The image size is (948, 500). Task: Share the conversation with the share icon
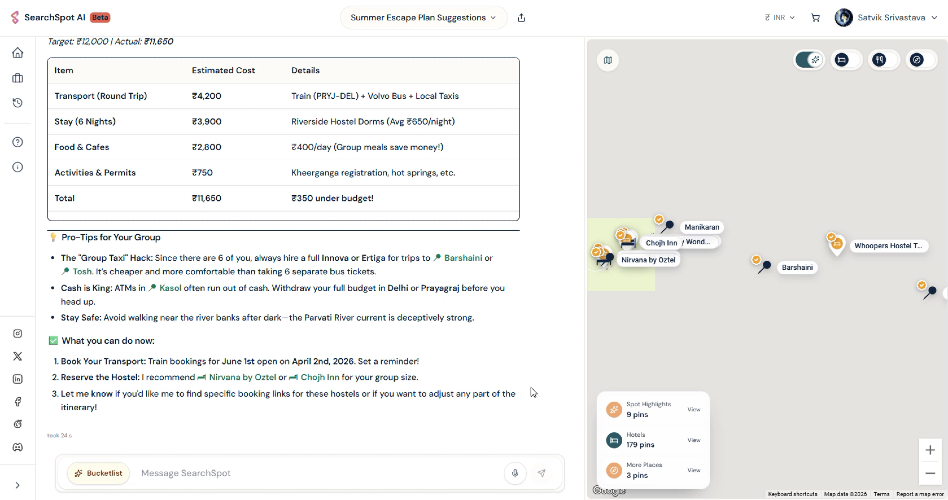coord(521,18)
